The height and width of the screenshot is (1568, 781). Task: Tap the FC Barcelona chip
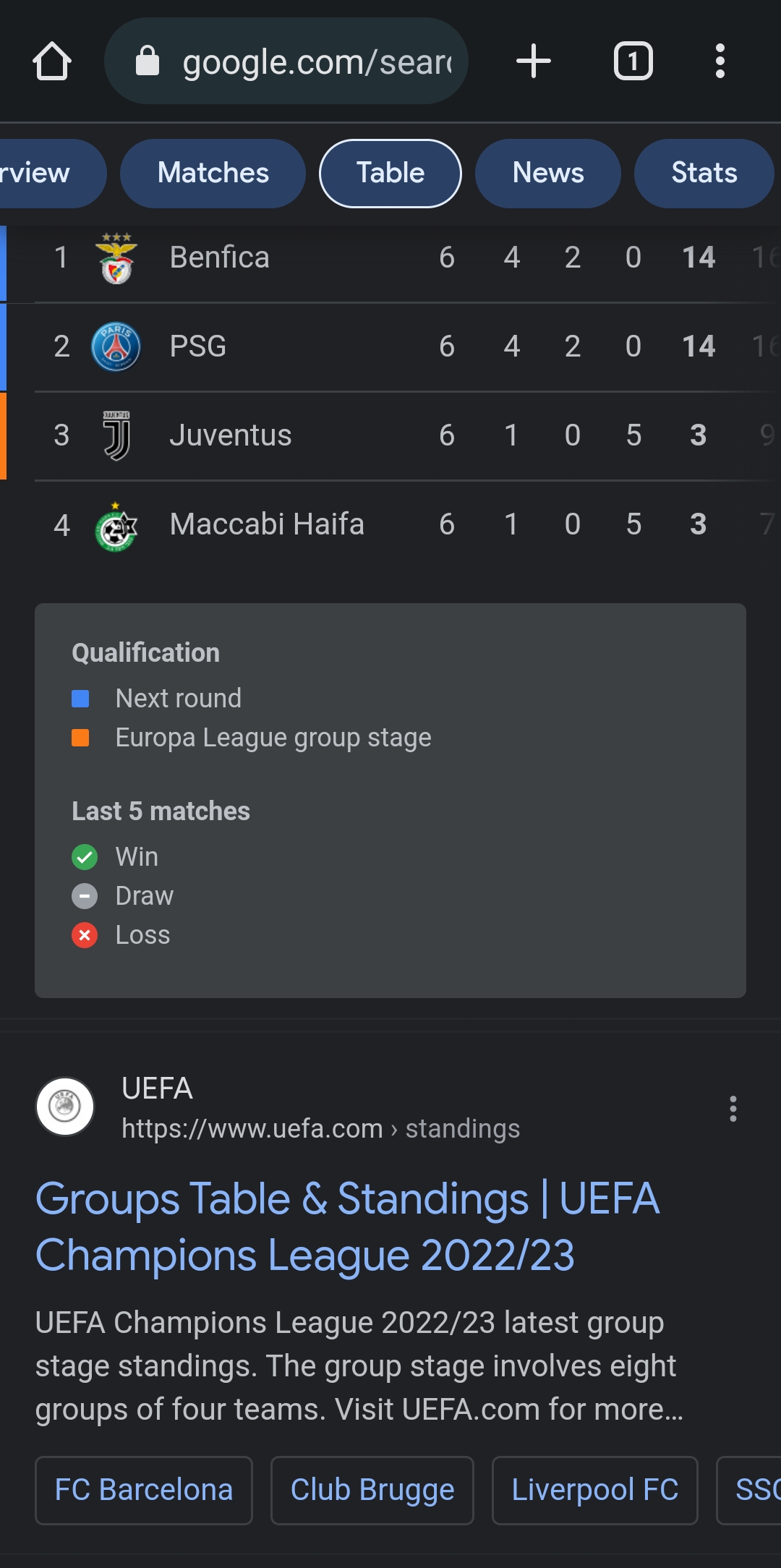click(x=144, y=1490)
